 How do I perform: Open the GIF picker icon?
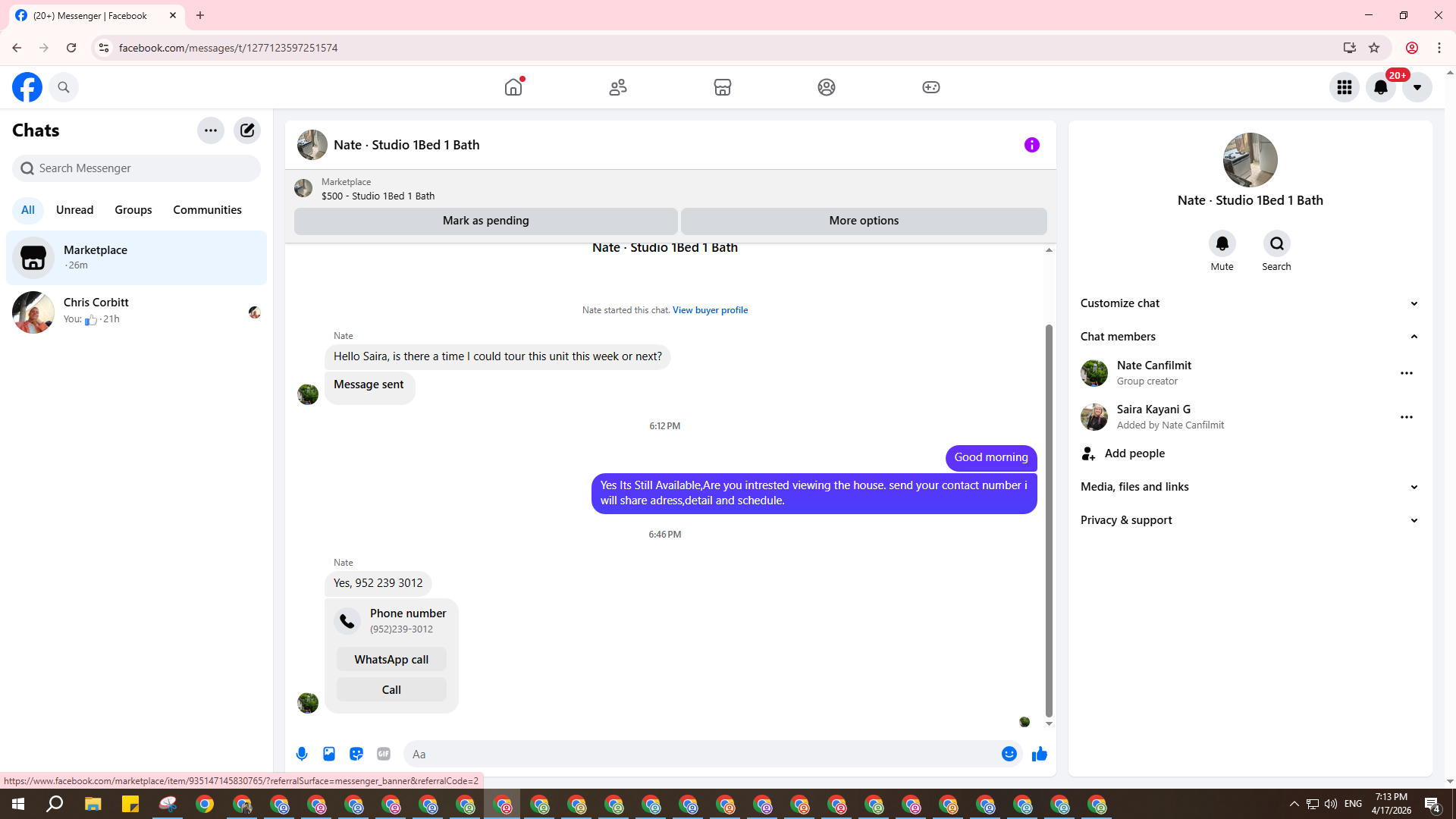pos(384,754)
